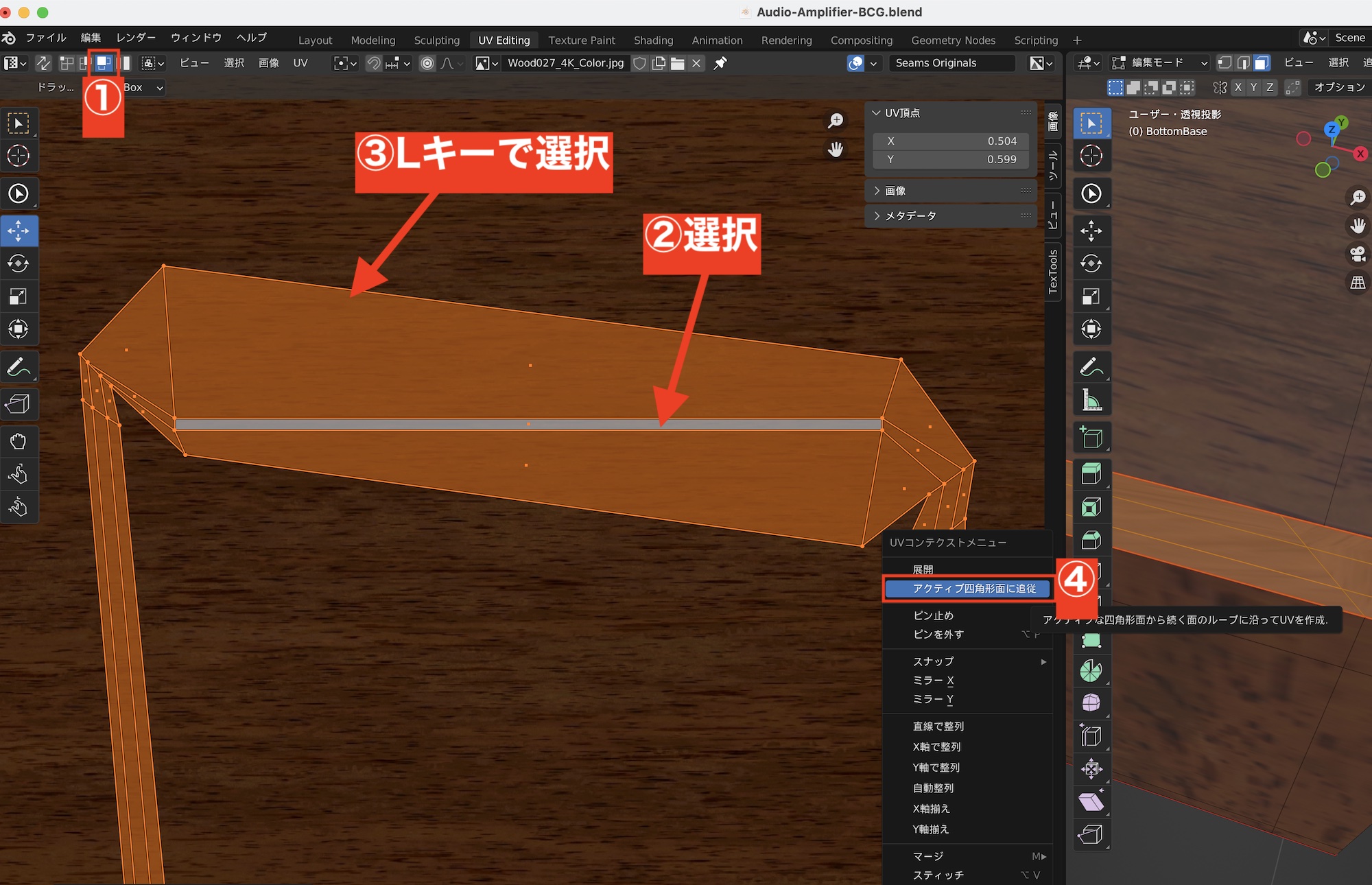Image resolution: width=1372 pixels, height=885 pixels.
Task: Enable face select mode in 3D viewport header
Action: 1261,63
